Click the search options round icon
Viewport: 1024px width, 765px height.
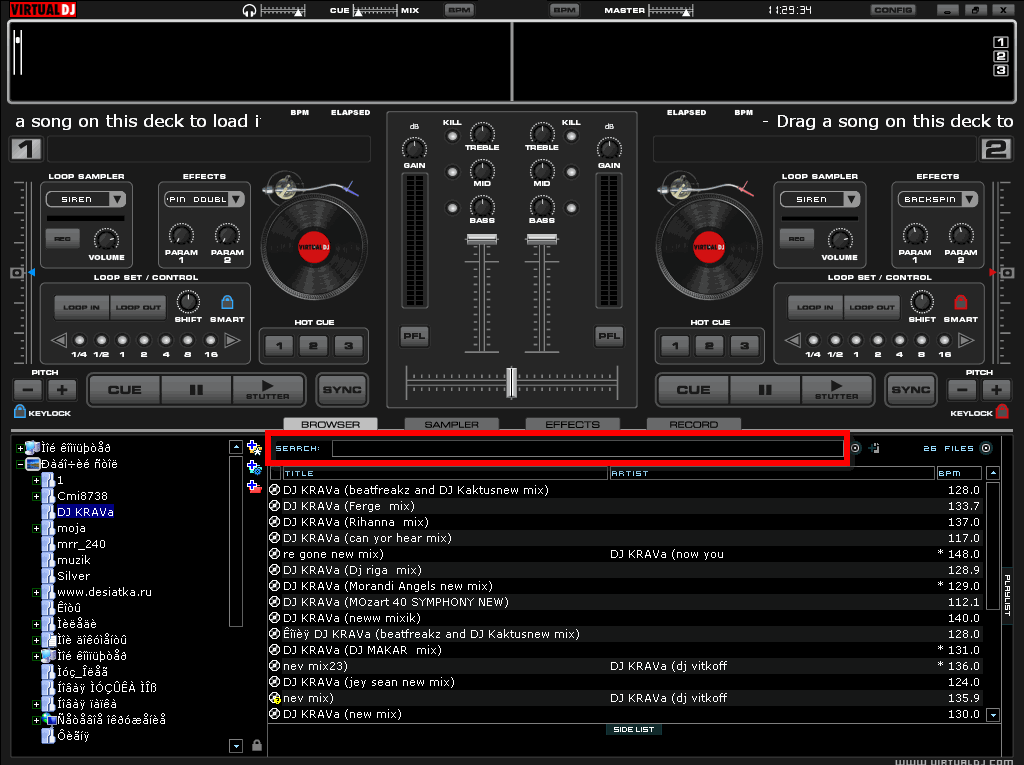pyautogui.click(x=855, y=448)
